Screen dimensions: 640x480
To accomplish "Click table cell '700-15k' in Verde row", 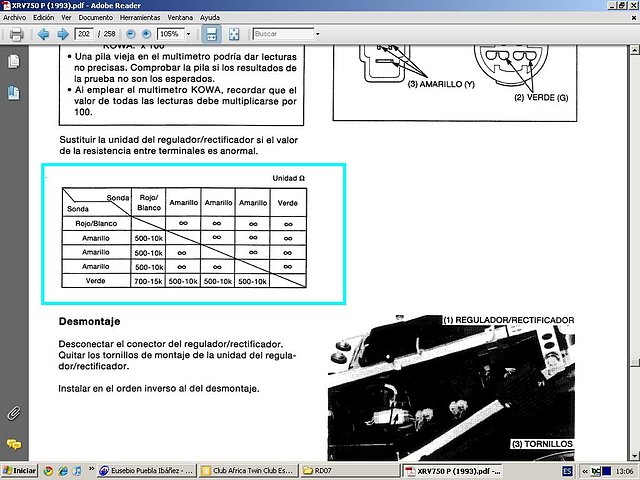I will click(x=148, y=281).
